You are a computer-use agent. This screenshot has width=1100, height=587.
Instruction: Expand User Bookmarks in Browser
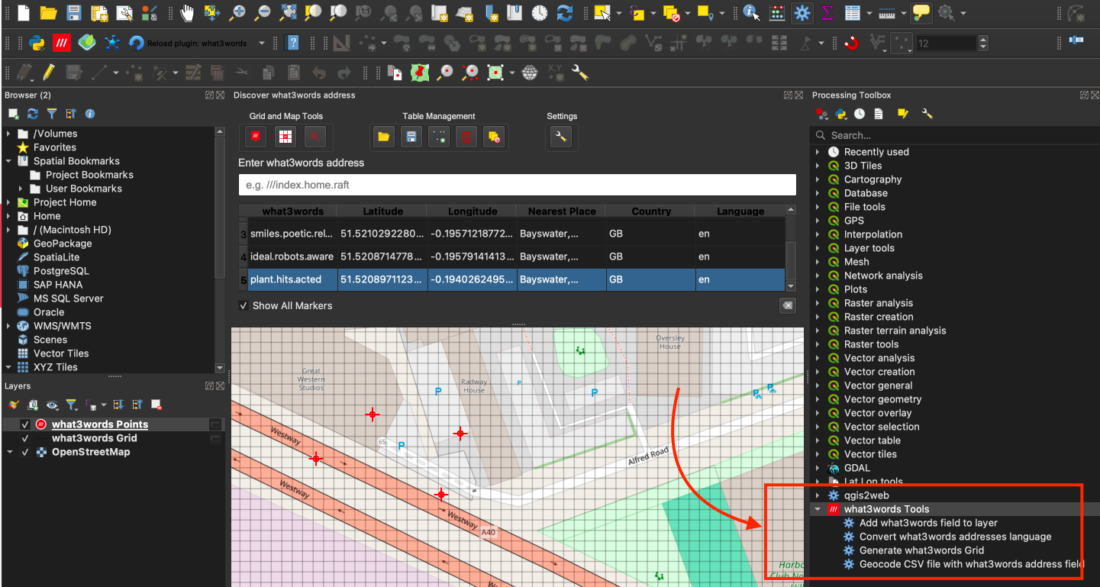tap(20, 189)
